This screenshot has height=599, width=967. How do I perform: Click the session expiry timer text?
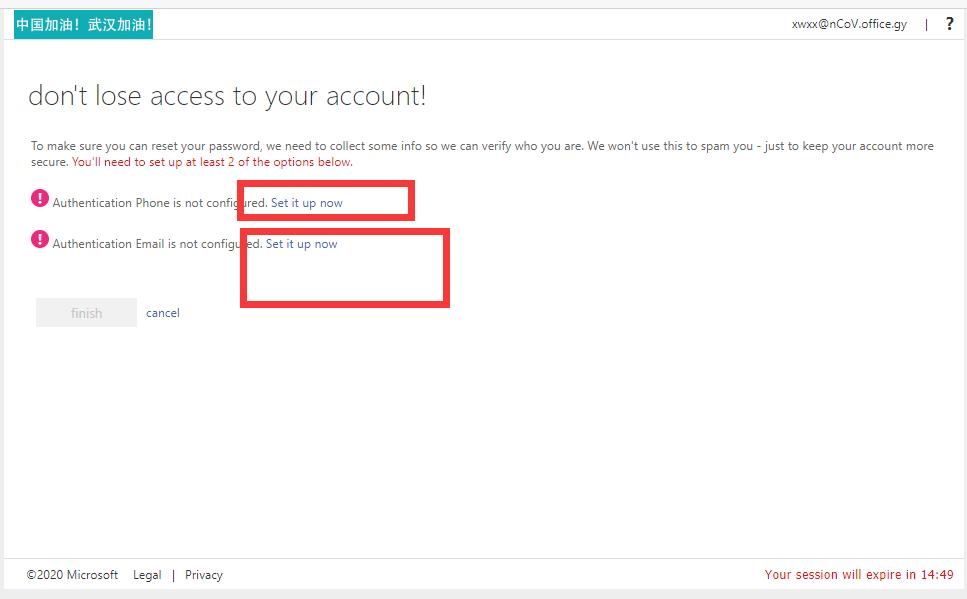(x=859, y=575)
